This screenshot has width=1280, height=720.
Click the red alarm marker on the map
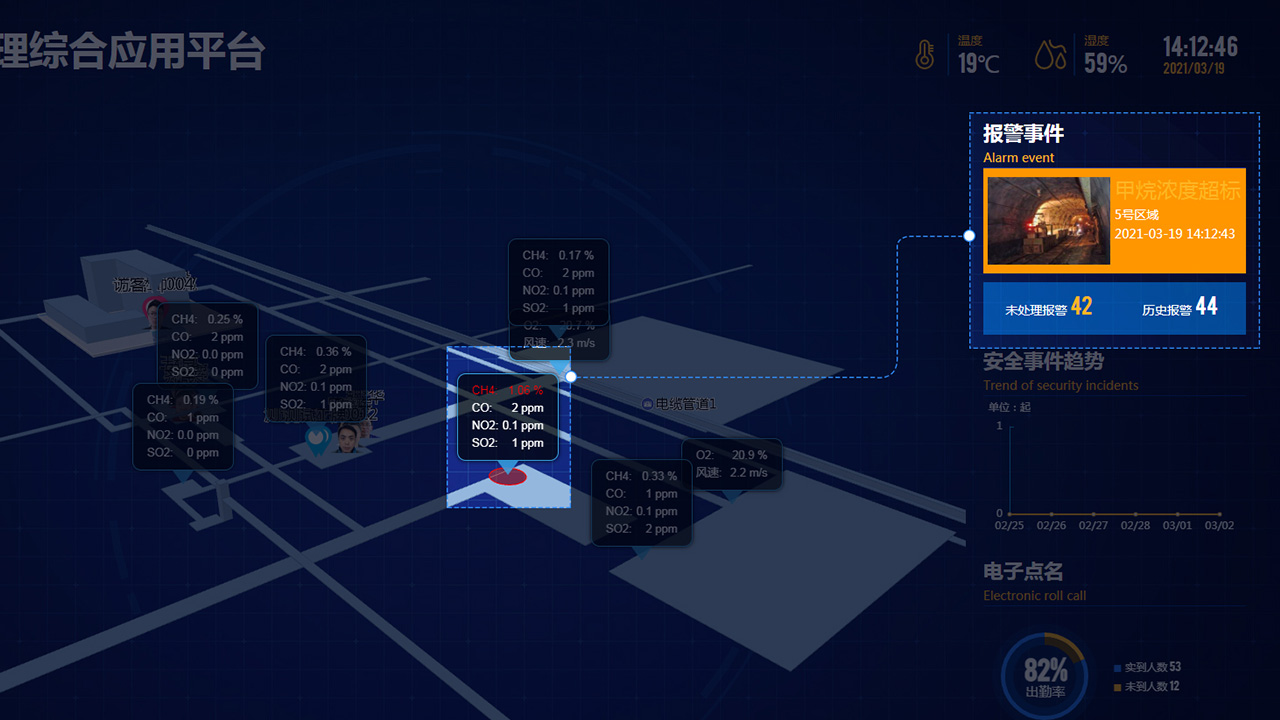click(508, 477)
